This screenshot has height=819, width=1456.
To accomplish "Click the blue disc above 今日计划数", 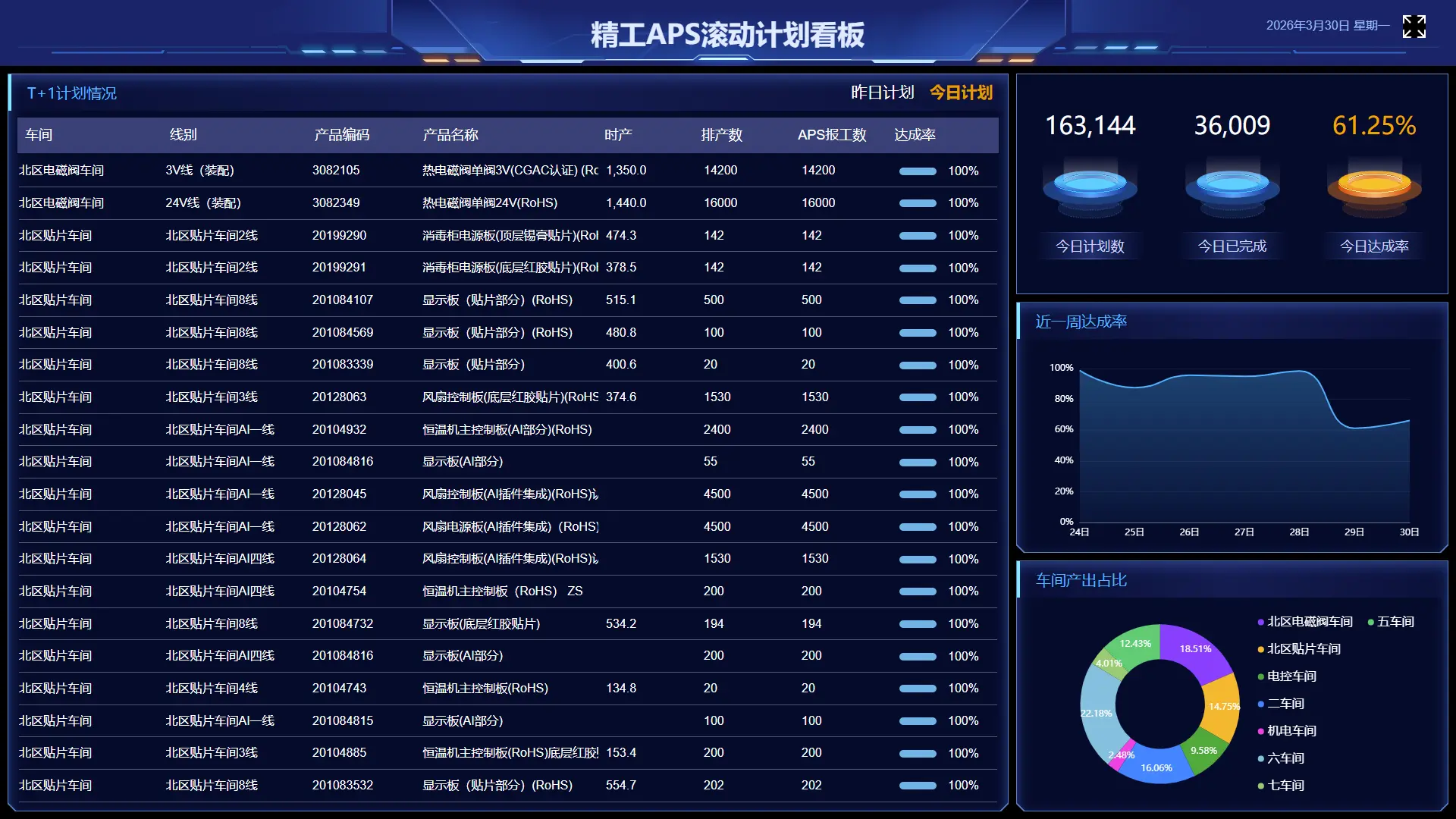I will pyautogui.click(x=1090, y=184).
